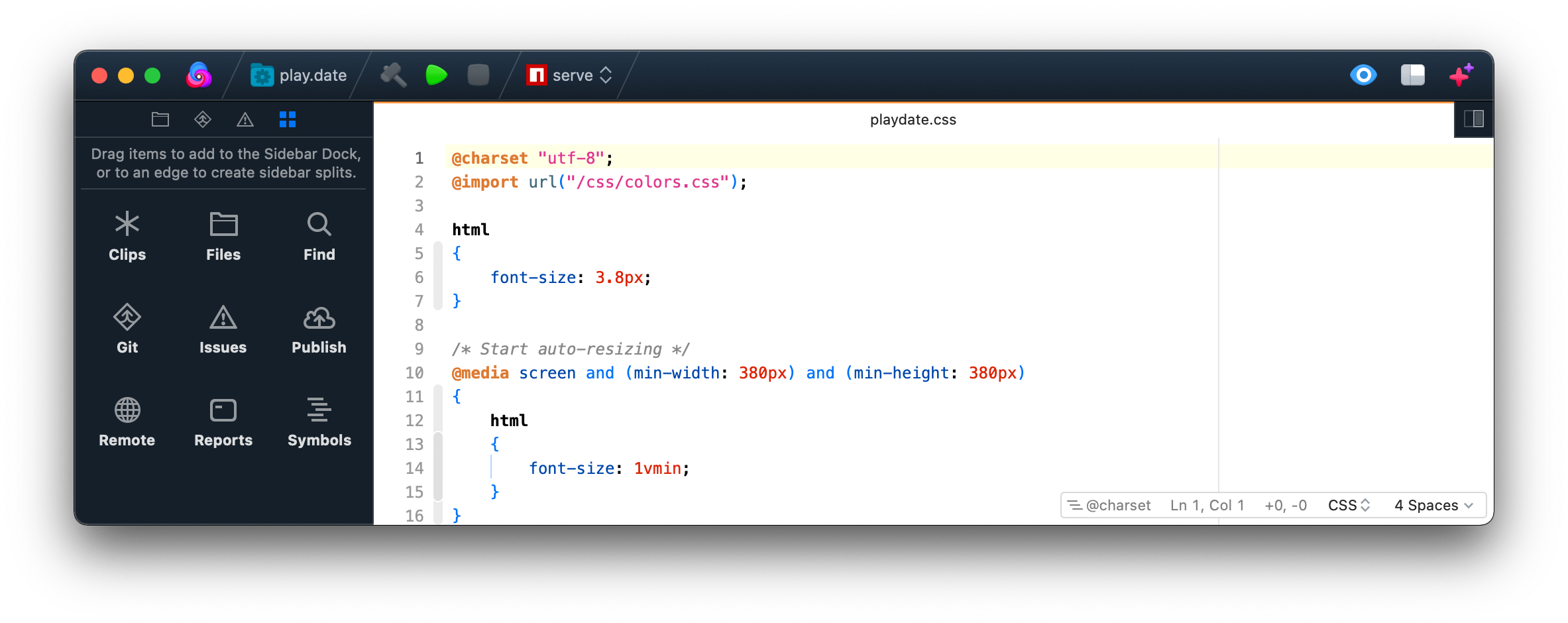Click the AI sparkle icon in the toolbar
The width and height of the screenshot is (1568, 623).
(1461, 75)
